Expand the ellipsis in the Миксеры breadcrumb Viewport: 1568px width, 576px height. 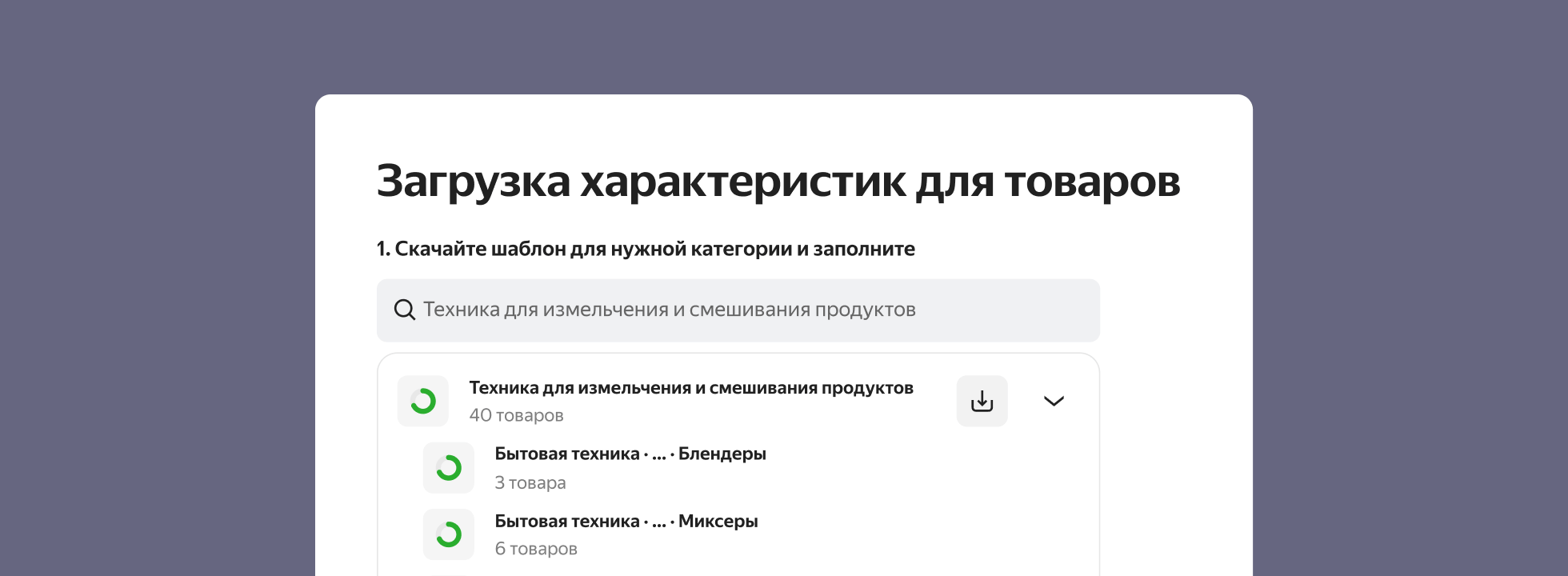pyautogui.click(x=658, y=522)
